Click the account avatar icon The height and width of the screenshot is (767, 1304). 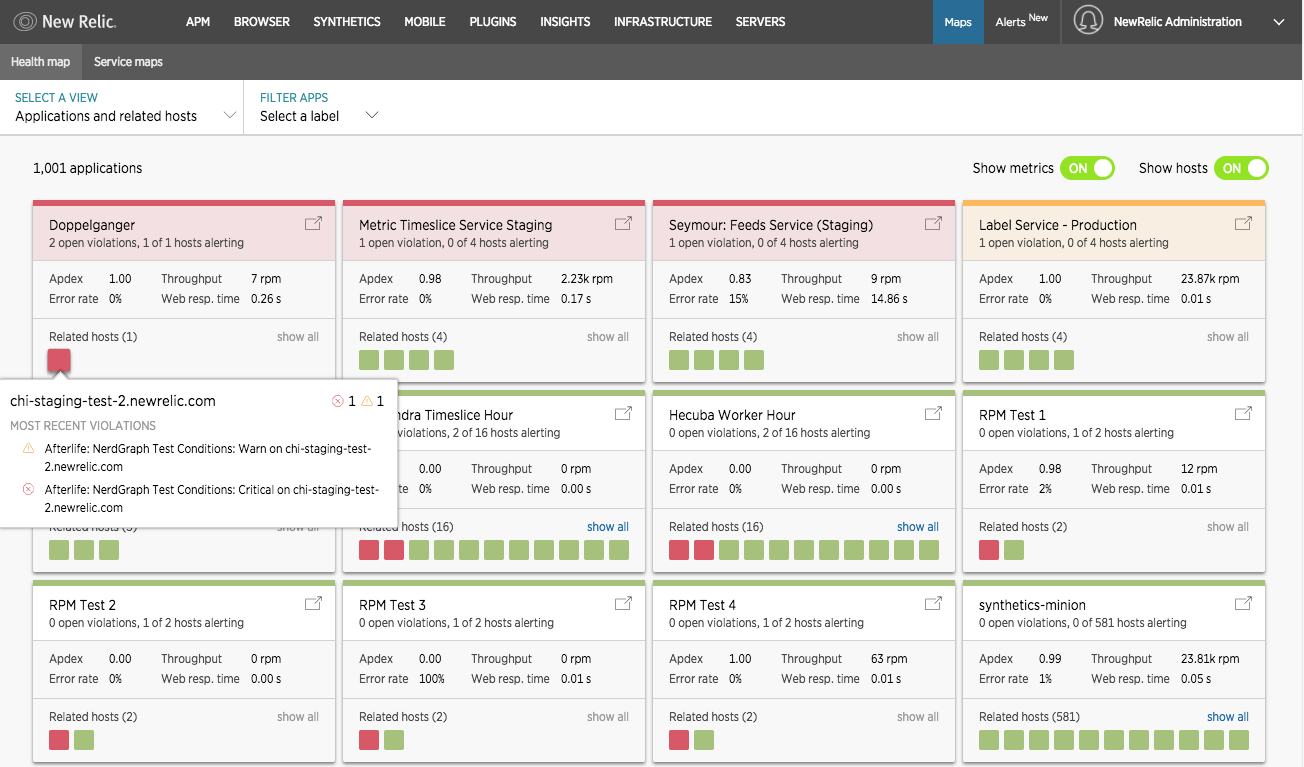click(x=1088, y=21)
